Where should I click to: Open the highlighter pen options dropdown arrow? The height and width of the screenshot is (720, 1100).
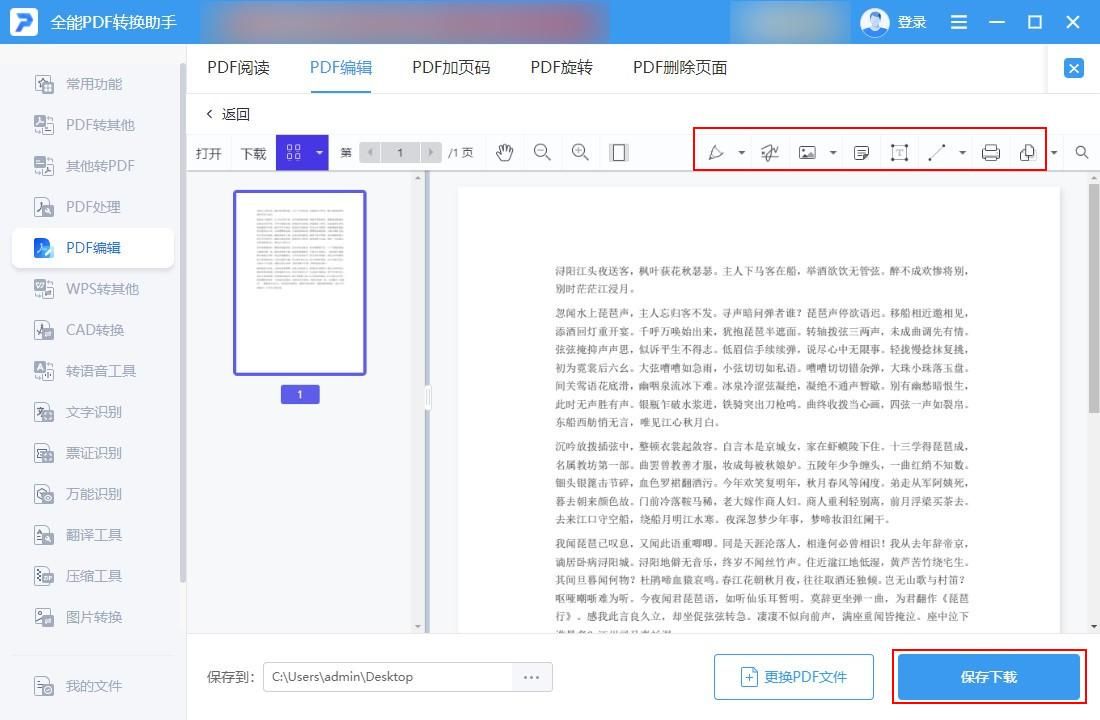[x=742, y=152]
